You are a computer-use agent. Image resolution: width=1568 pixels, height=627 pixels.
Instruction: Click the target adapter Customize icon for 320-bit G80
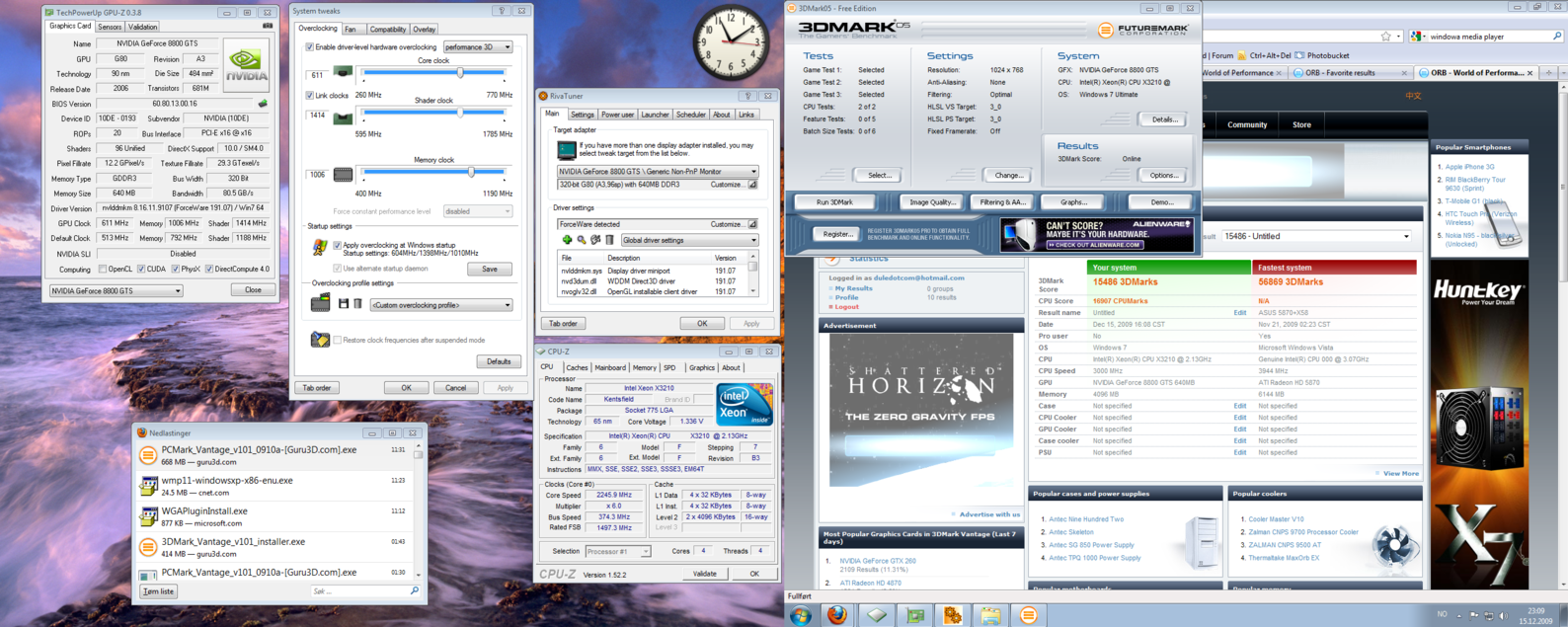(752, 185)
